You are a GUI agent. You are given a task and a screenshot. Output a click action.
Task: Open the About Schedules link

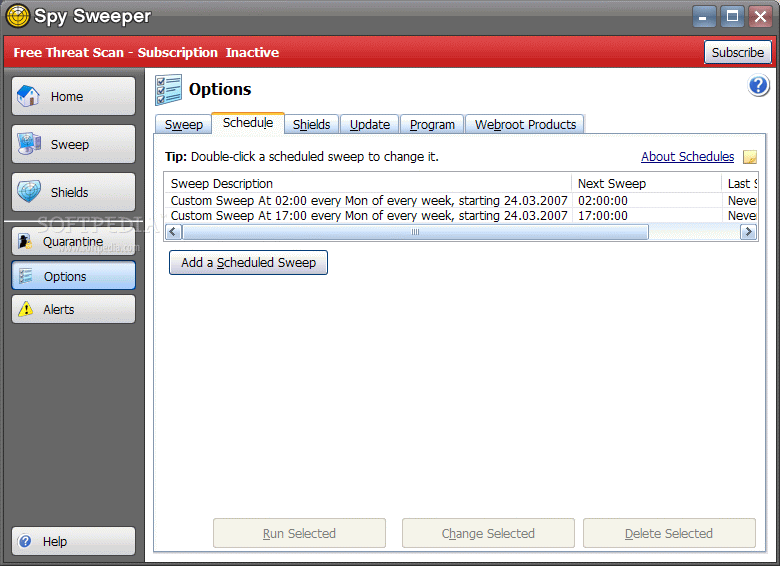click(x=687, y=157)
